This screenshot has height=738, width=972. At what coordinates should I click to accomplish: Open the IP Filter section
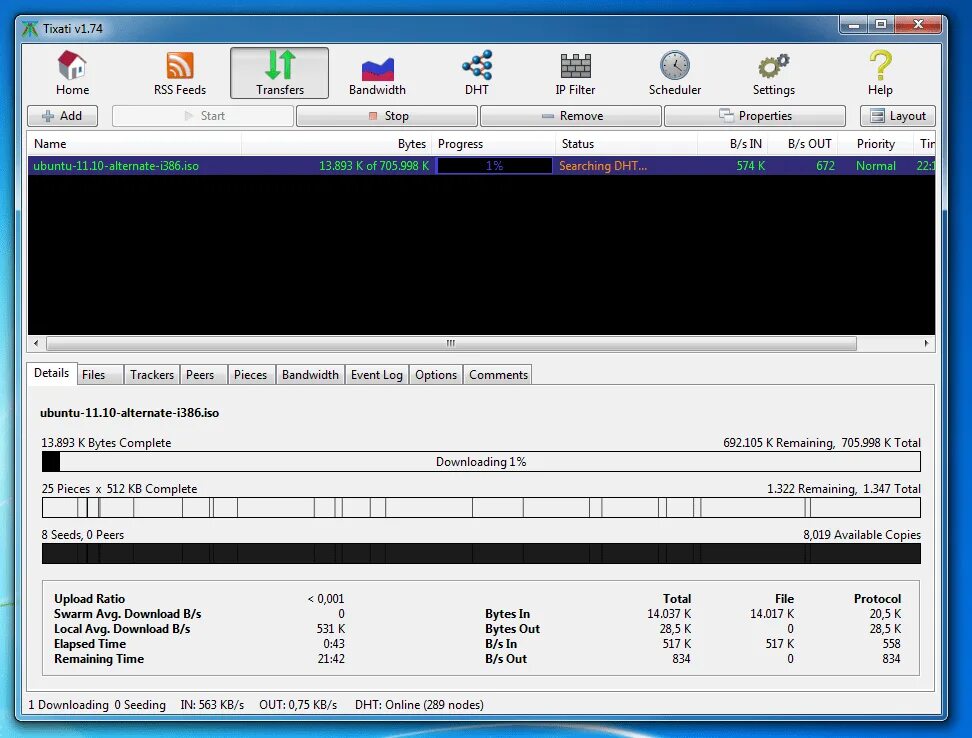[x=575, y=73]
